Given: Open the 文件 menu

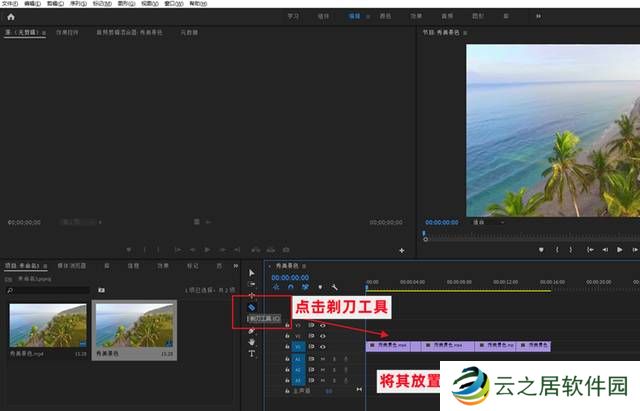Looking at the screenshot, I should point(9,4).
